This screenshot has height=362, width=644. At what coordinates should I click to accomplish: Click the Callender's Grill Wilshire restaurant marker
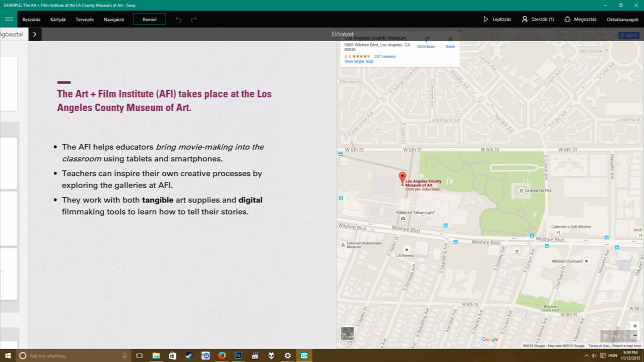558,233
